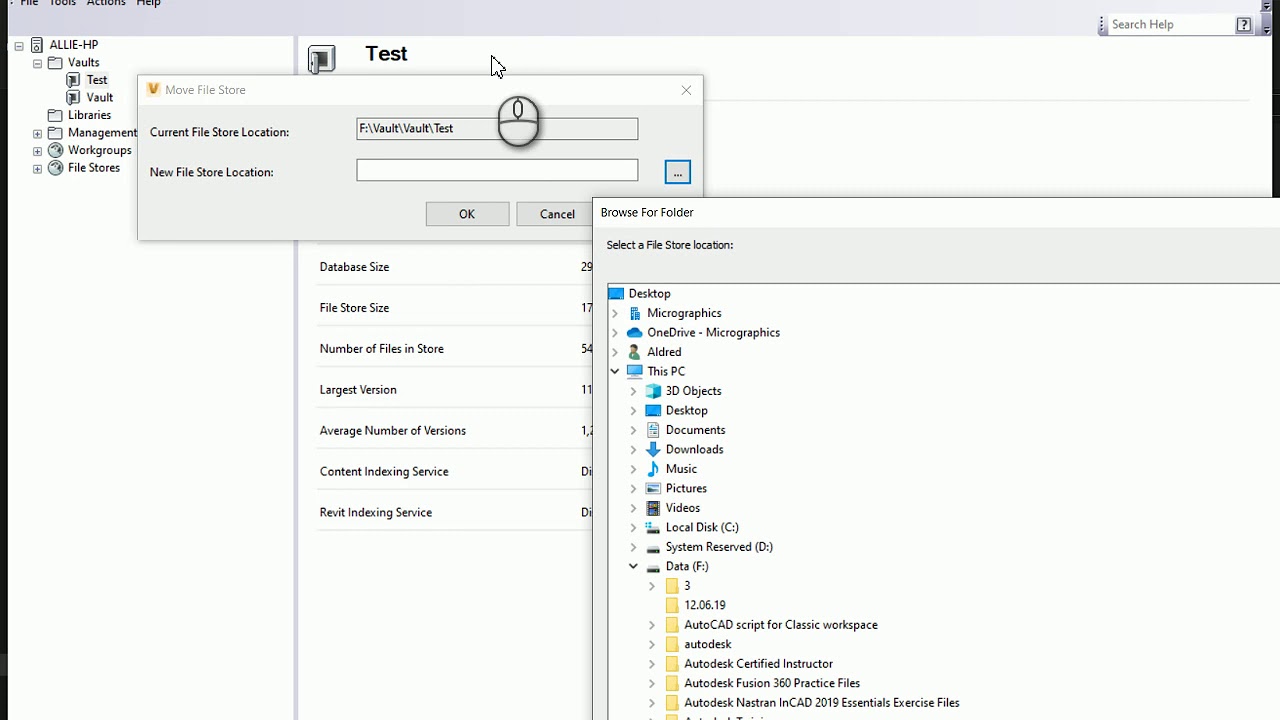Click the This PC computer icon
Image resolution: width=1280 pixels, height=720 pixels.
point(634,371)
